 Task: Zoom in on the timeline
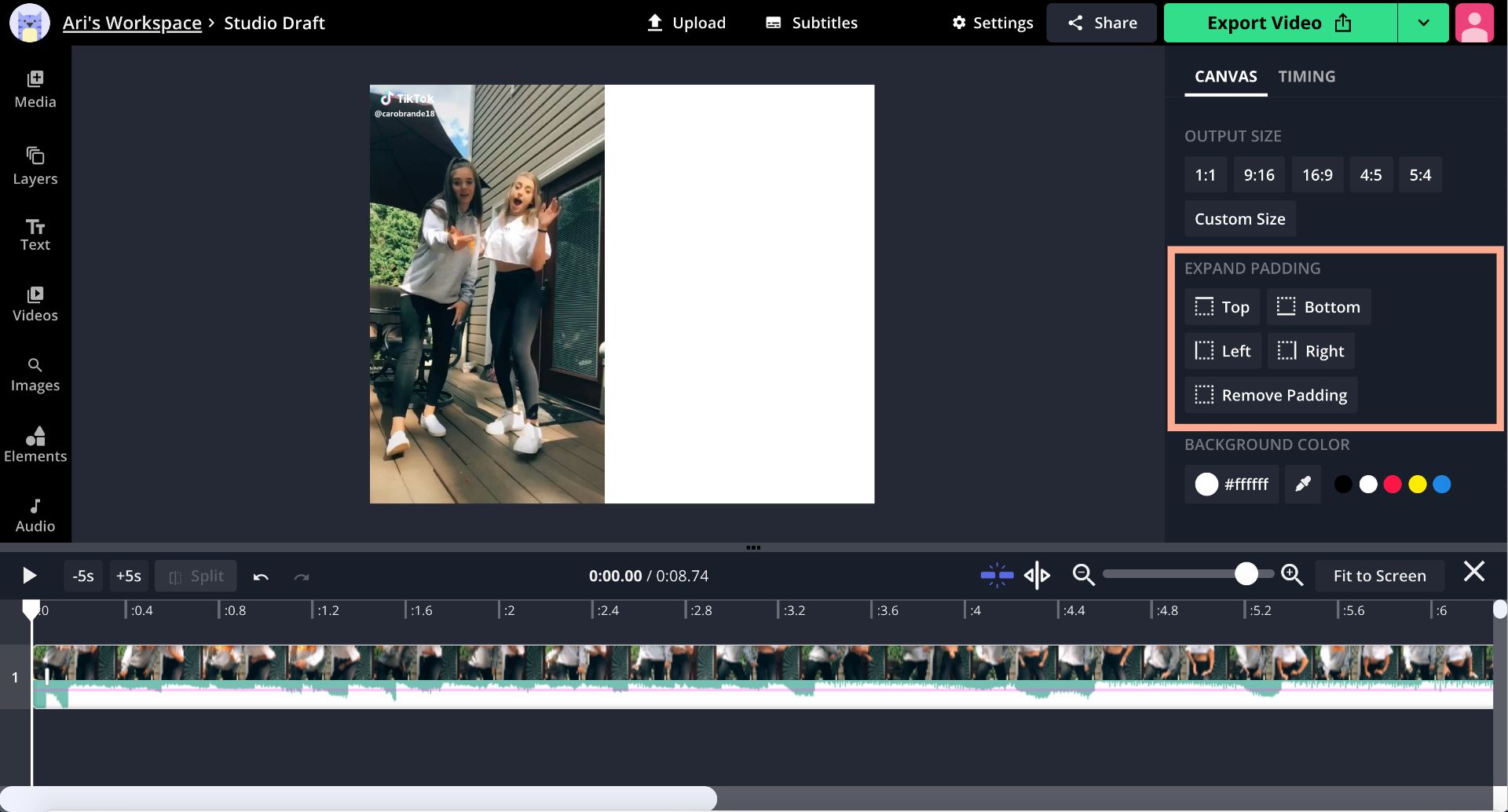pos(1292,575)
